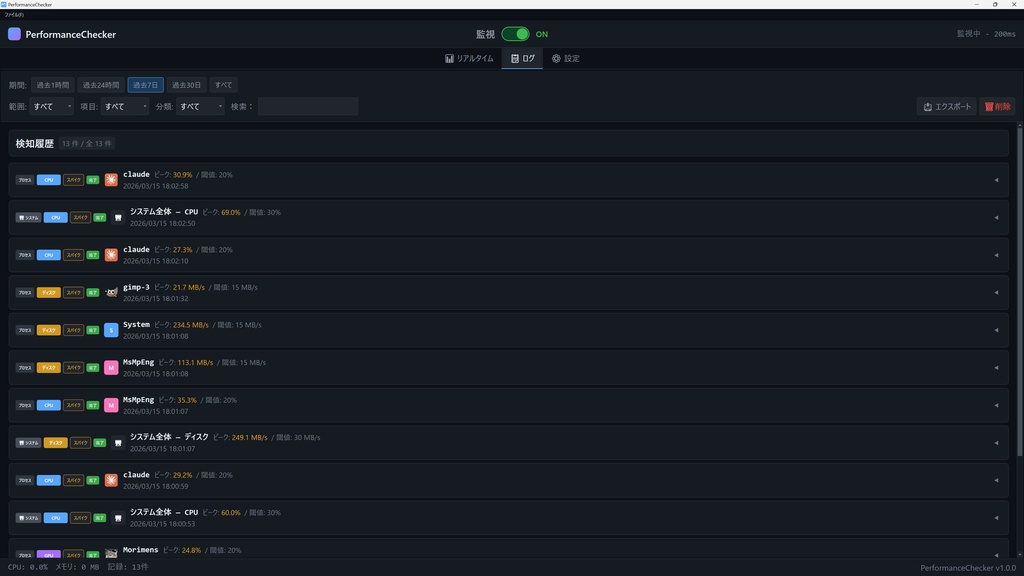Click the 検知履歴 heading
Screen dimensions: 1024x576
(x=35, y=144)
